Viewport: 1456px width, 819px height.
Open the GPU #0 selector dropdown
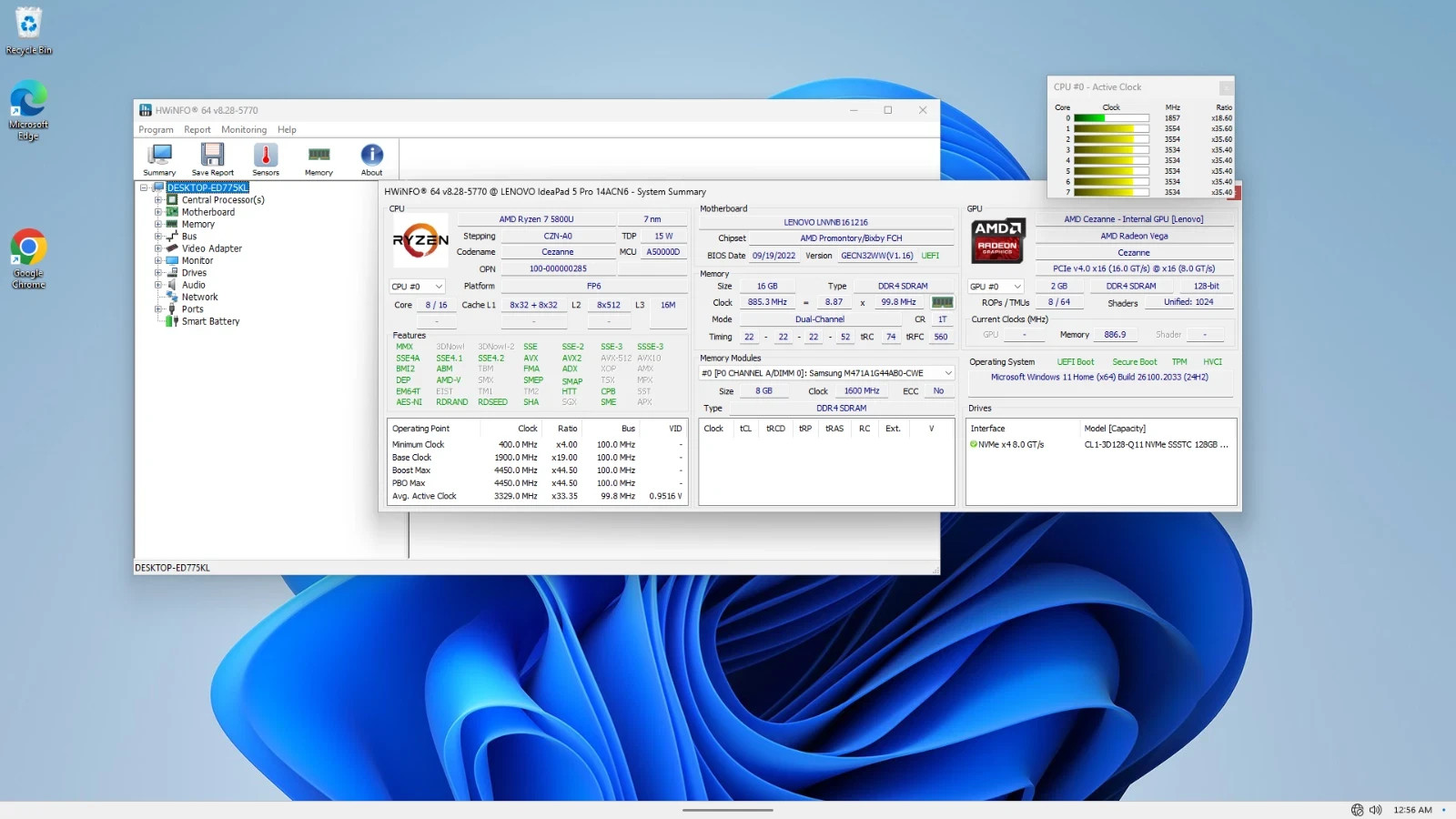tap(996, 287)
